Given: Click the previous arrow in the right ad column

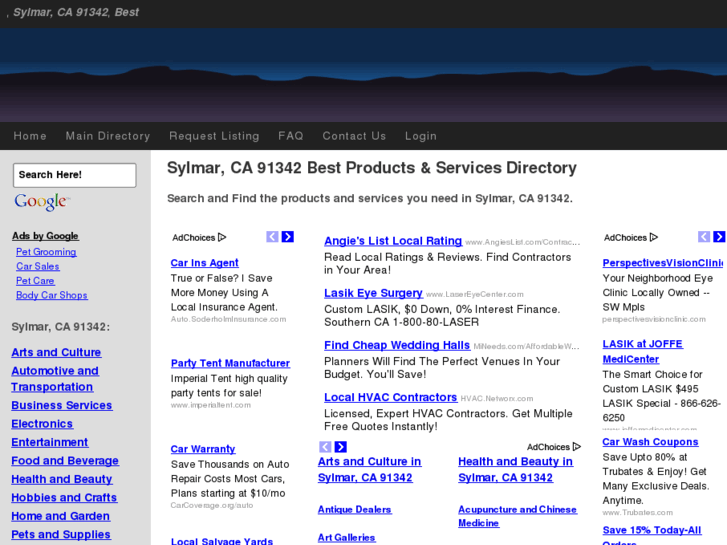Looking at the screenshot, I should [x=704, y=237].
